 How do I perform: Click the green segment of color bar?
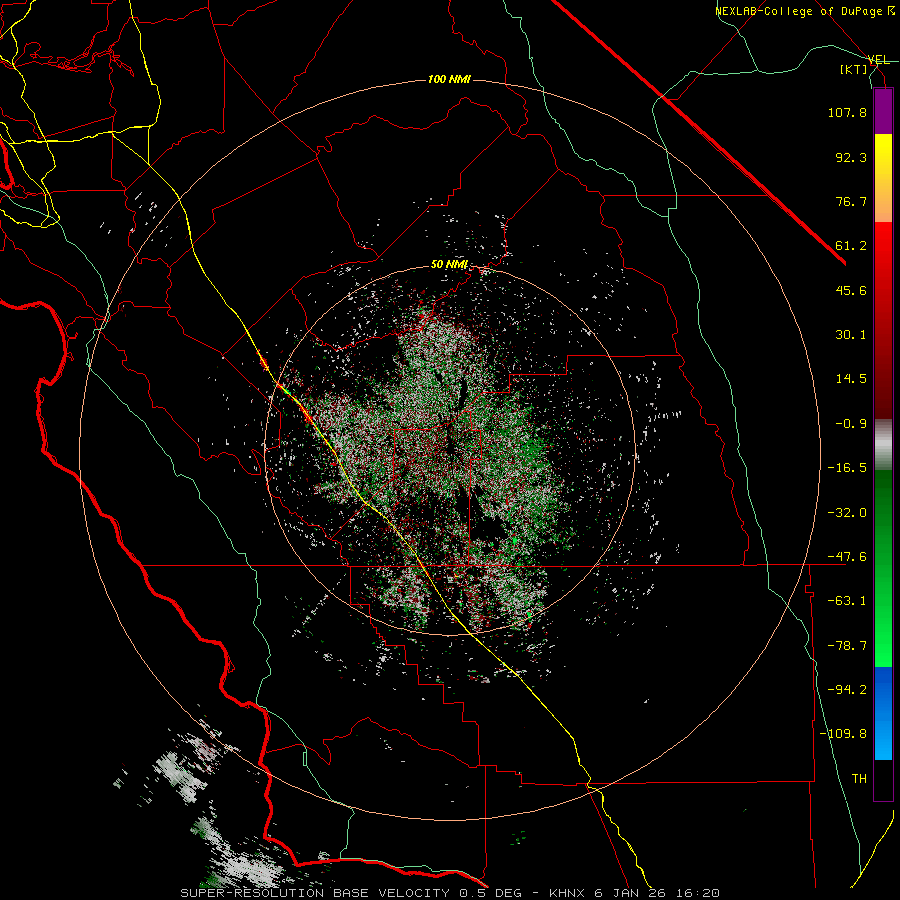point(883,568)
